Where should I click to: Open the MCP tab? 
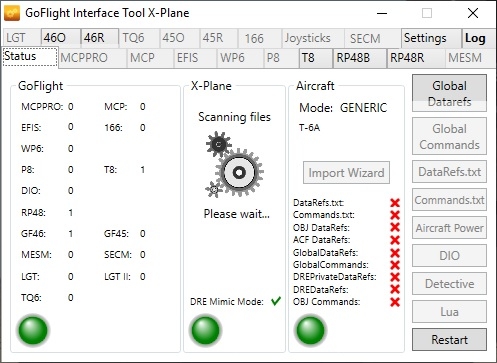pyautogui.click(x=150, y=58)
